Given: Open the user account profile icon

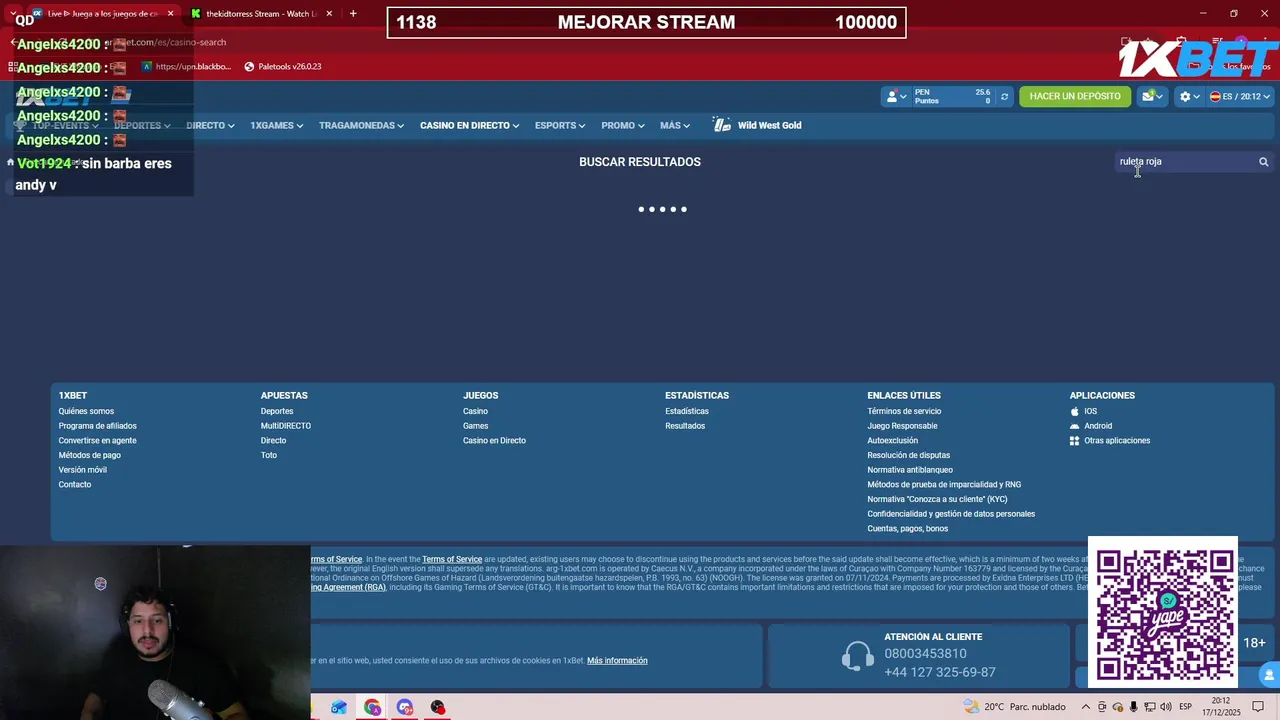Looking at the screenshot, I should click(x=892, y=97).
